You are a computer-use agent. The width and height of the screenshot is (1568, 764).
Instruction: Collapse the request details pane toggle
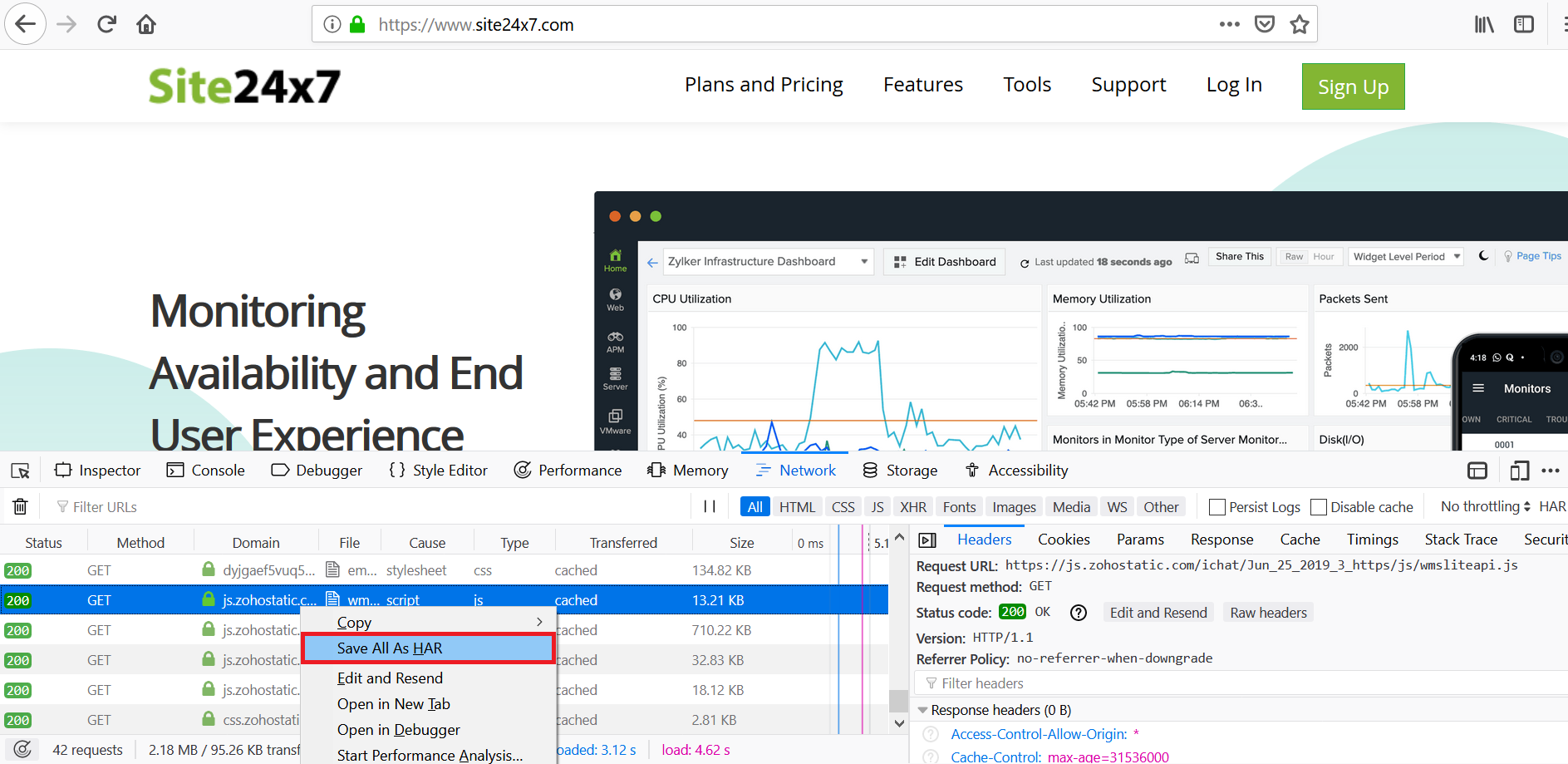tap(927, 540)
